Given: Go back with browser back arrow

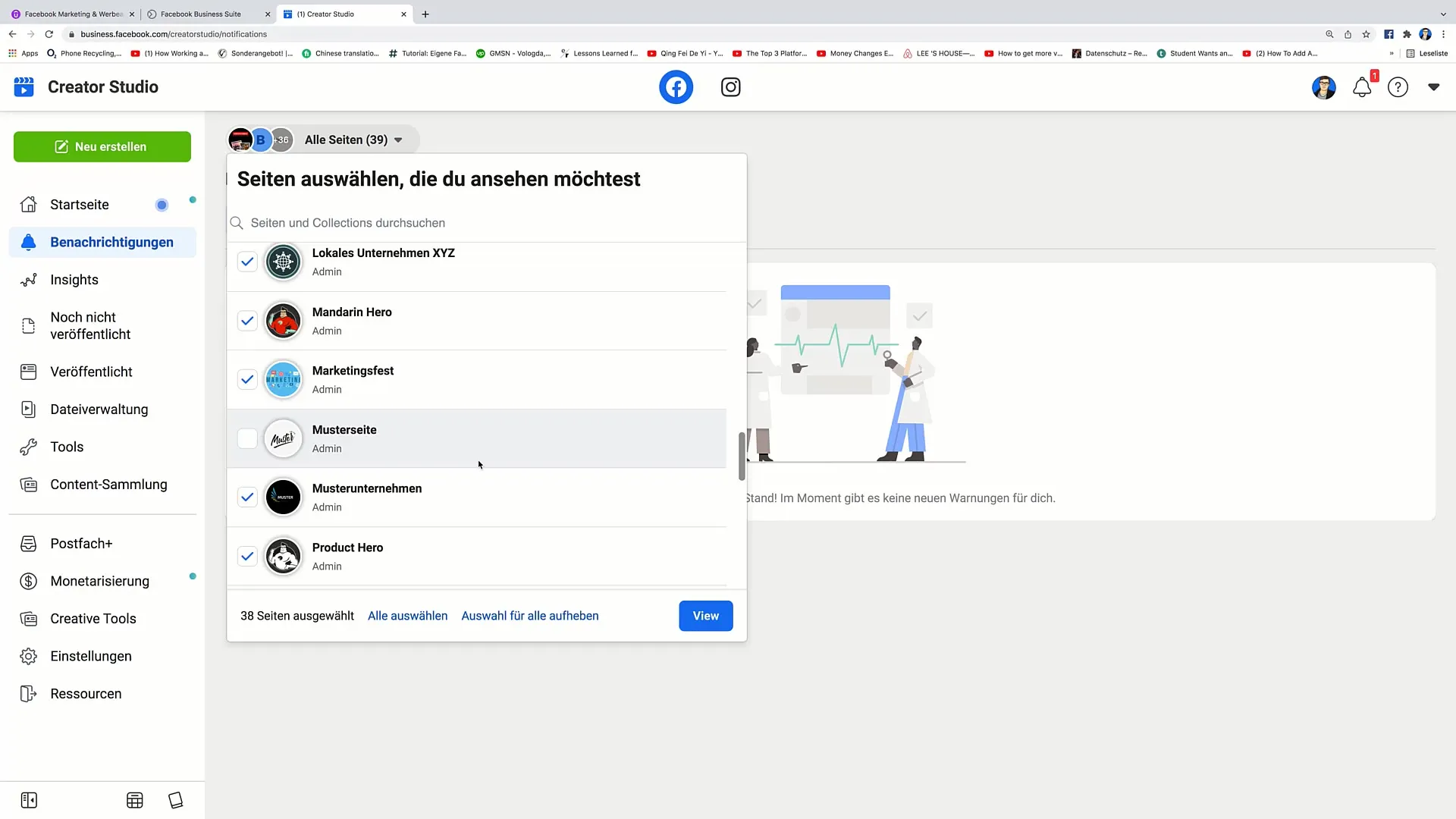Looking at the screenshot, I should [x=13, y=34].
